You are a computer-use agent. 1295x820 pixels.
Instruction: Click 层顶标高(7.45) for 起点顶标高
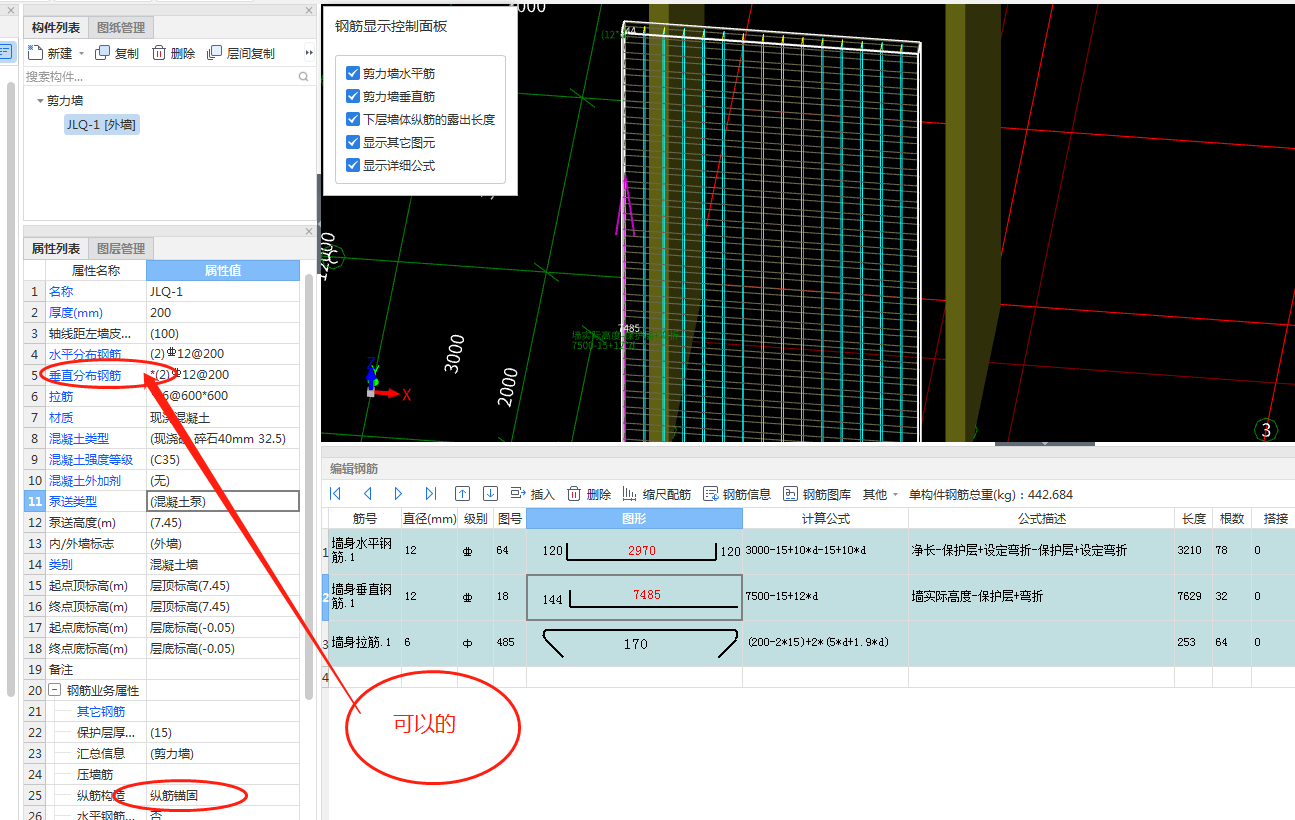(223, 585)
